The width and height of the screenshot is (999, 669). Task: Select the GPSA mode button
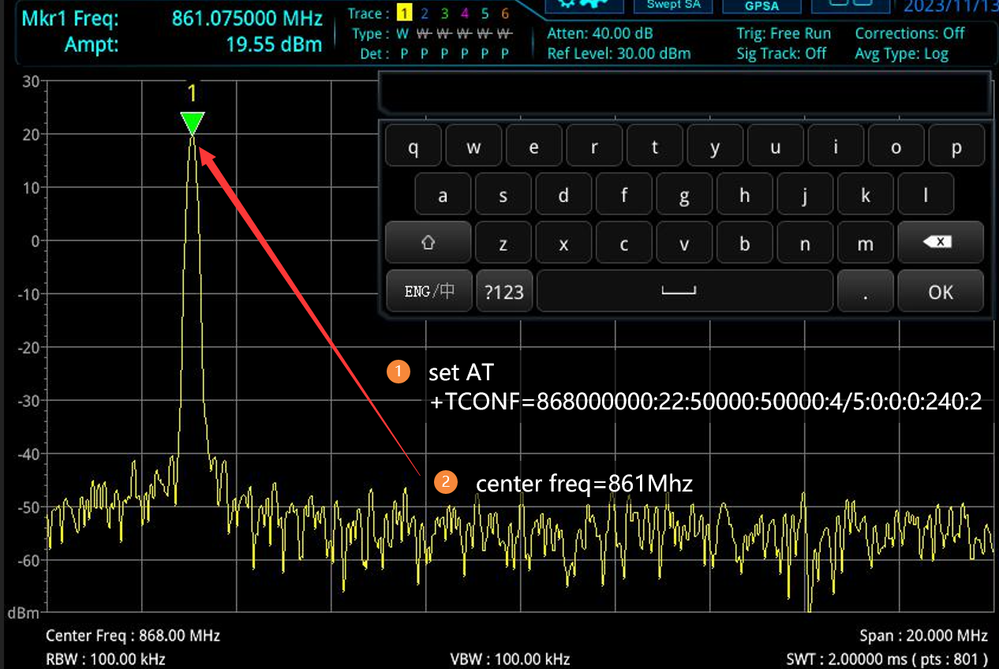762,5
